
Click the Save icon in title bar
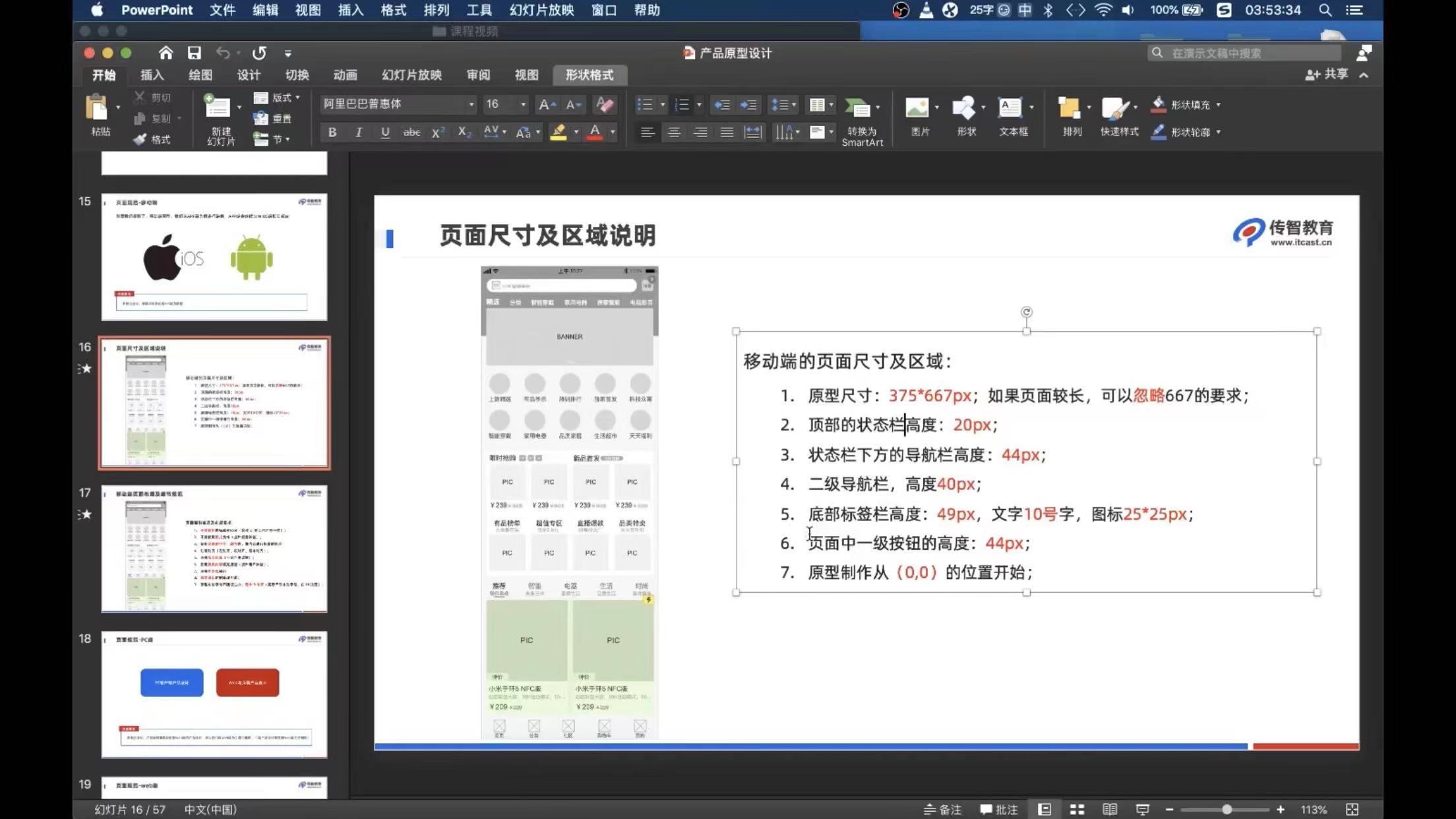(x=194, y=53)
